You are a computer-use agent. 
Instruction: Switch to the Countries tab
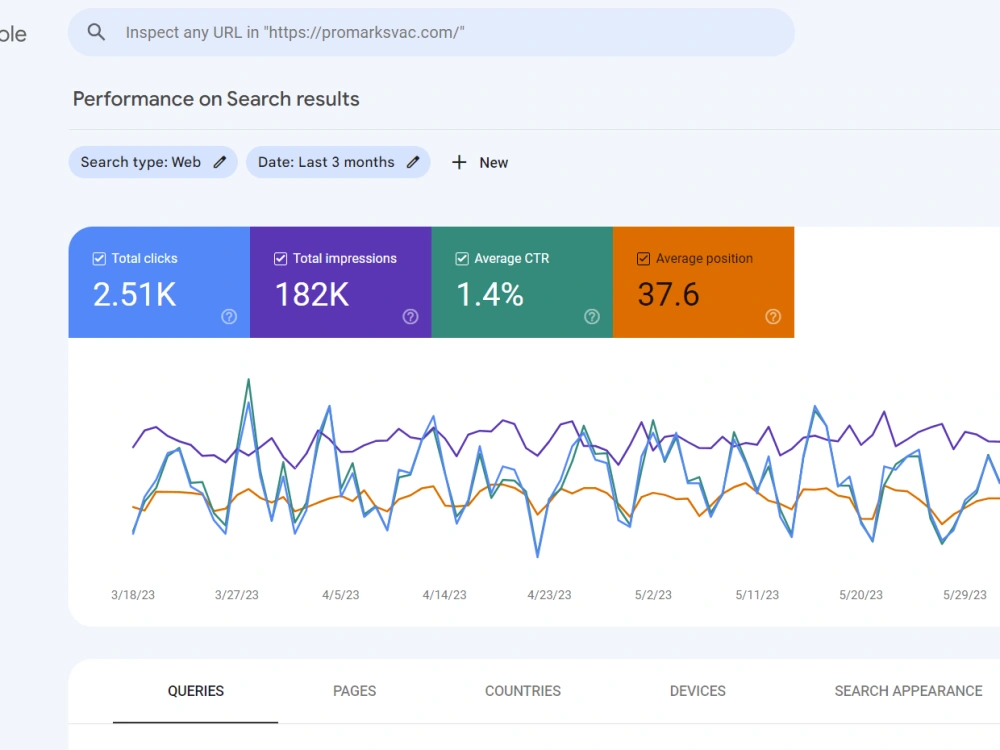point(523,691)
